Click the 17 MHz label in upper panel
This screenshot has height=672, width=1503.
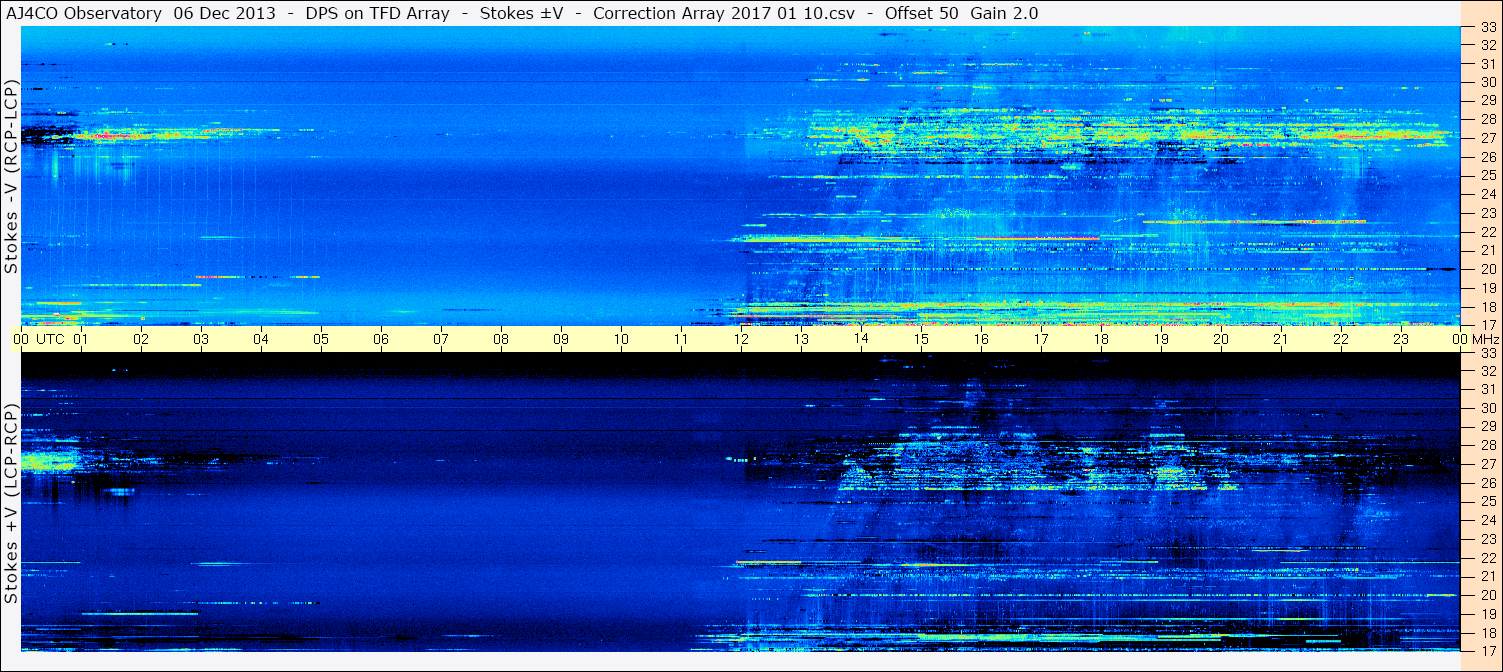[x=1488, y=325]
